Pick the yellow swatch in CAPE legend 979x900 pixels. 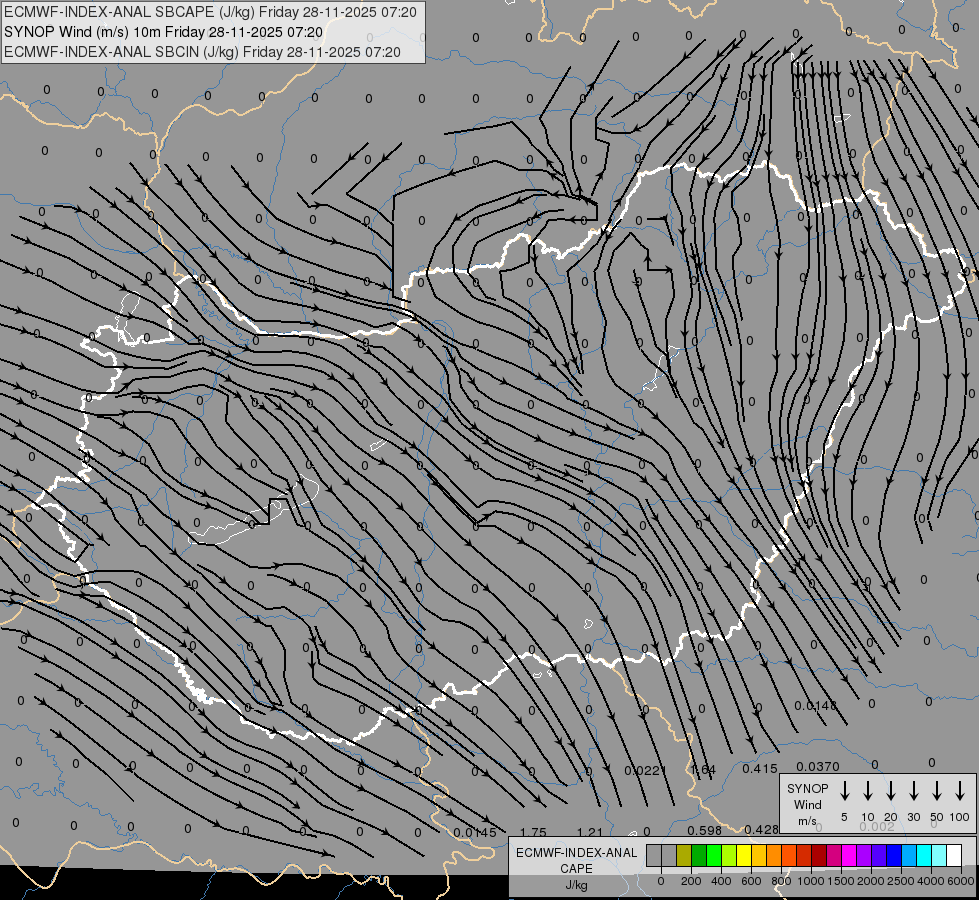[x=744, y=856]
